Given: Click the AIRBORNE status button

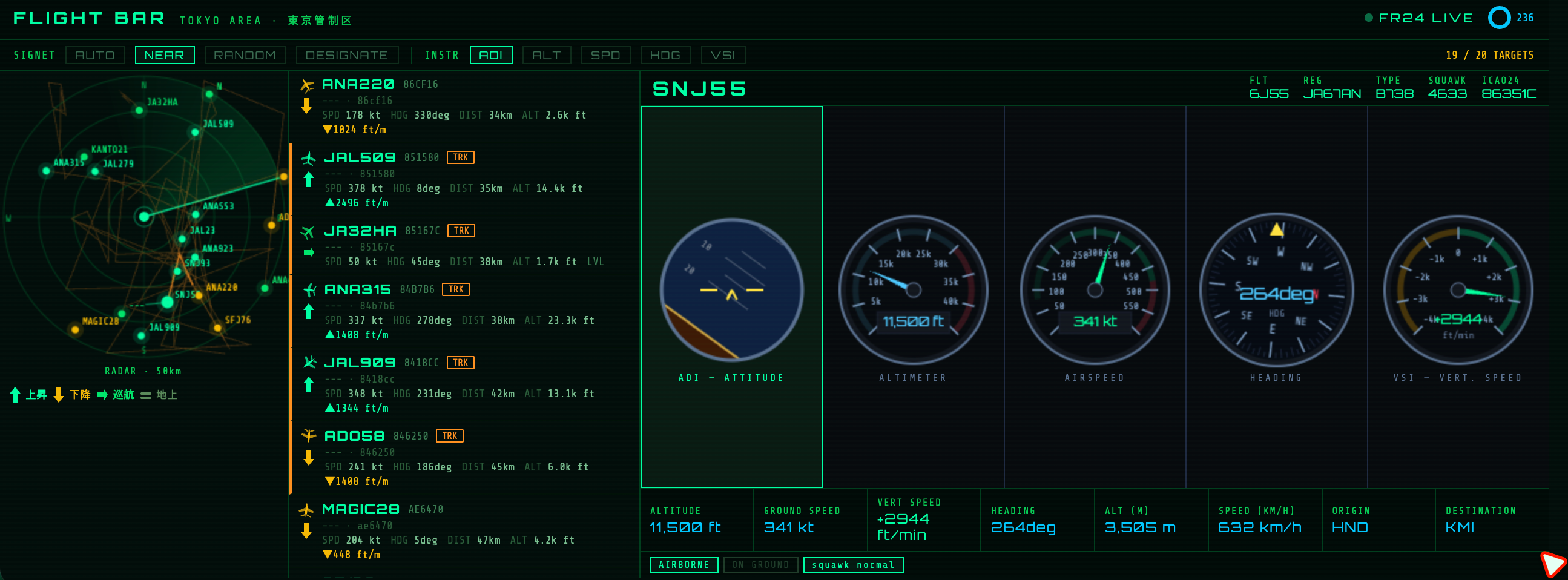Looking at the screenshot, I should coord(684,565).
